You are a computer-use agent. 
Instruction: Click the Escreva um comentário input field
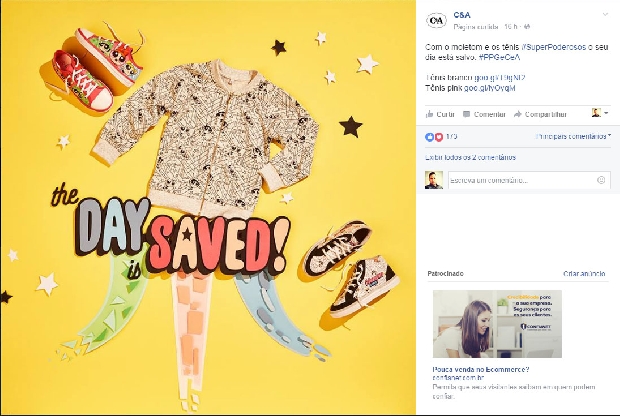529,180
